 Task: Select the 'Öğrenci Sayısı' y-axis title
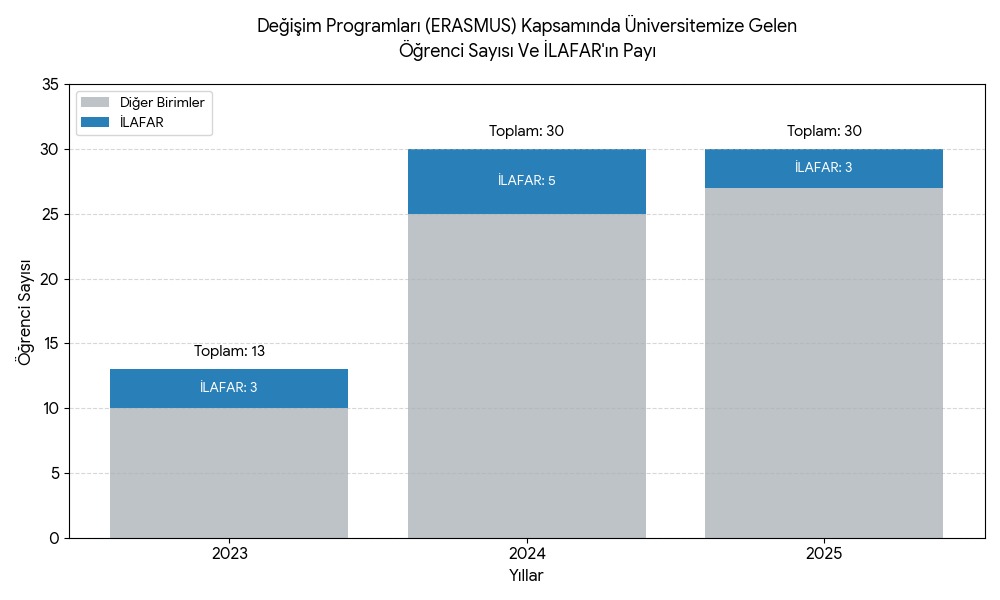pyautogui.click(x=24, y=312)
